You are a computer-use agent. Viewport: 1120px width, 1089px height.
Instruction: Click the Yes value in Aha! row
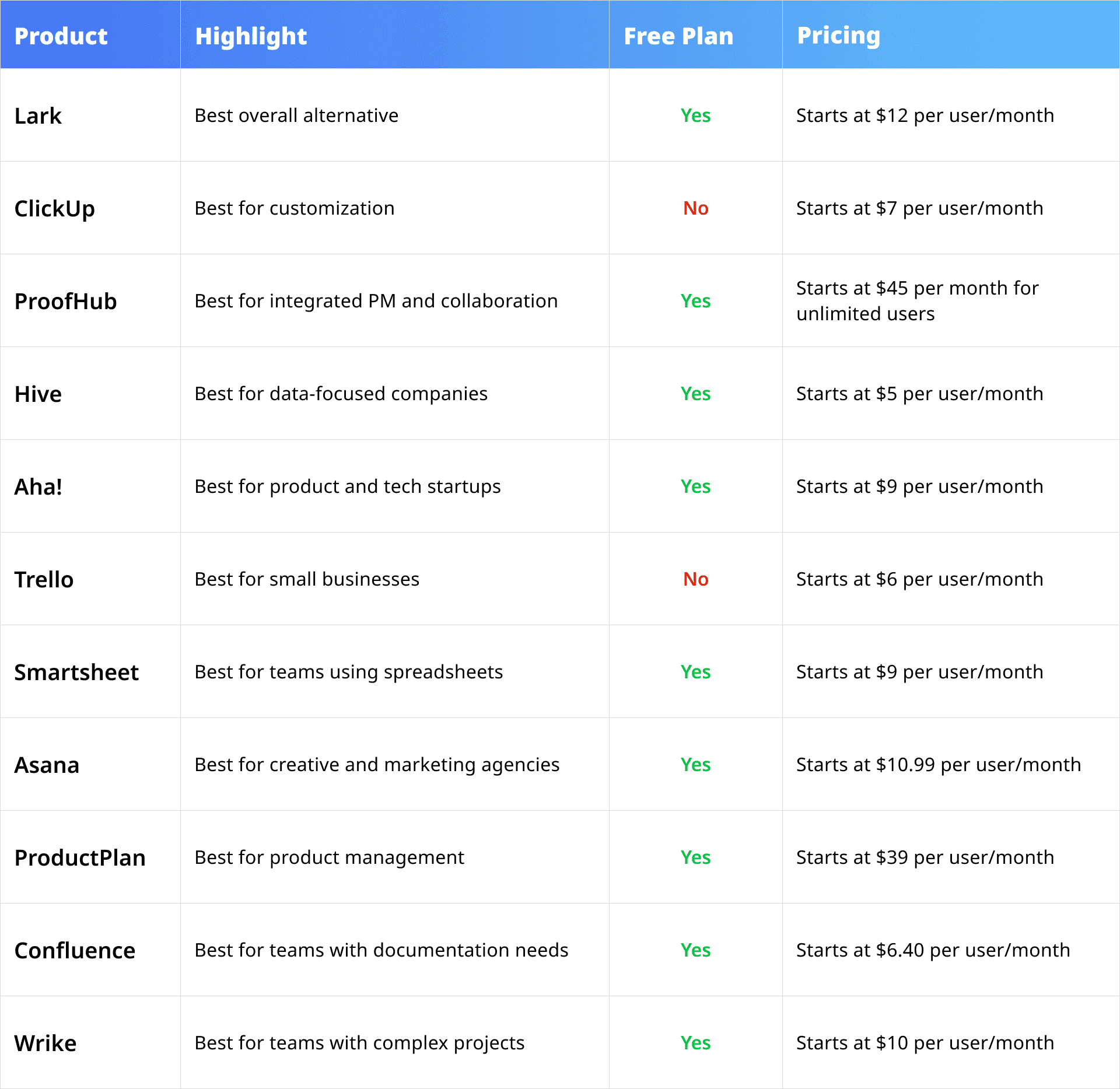point(696,486)
